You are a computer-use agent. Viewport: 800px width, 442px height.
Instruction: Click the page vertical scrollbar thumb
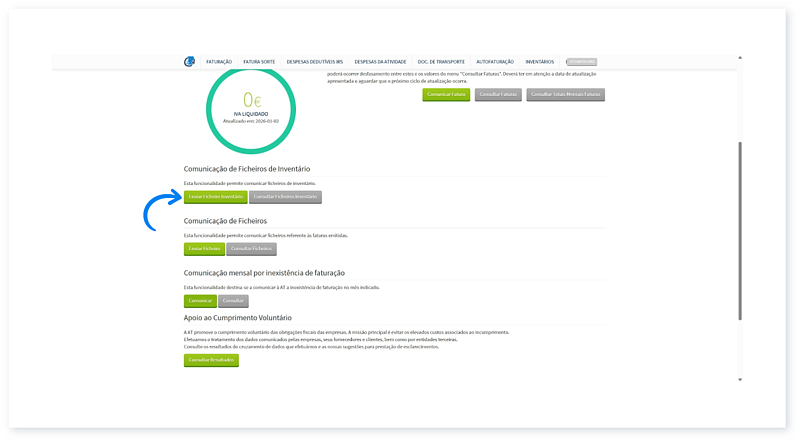click(x=740, y=231)
